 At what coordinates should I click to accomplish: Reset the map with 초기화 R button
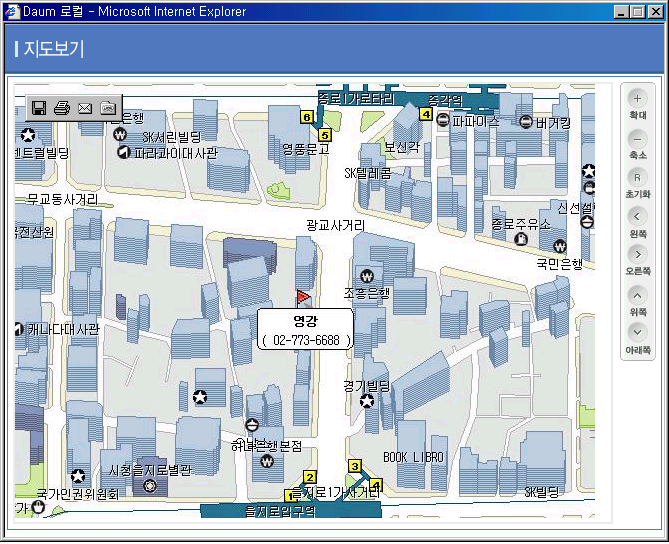638,177
